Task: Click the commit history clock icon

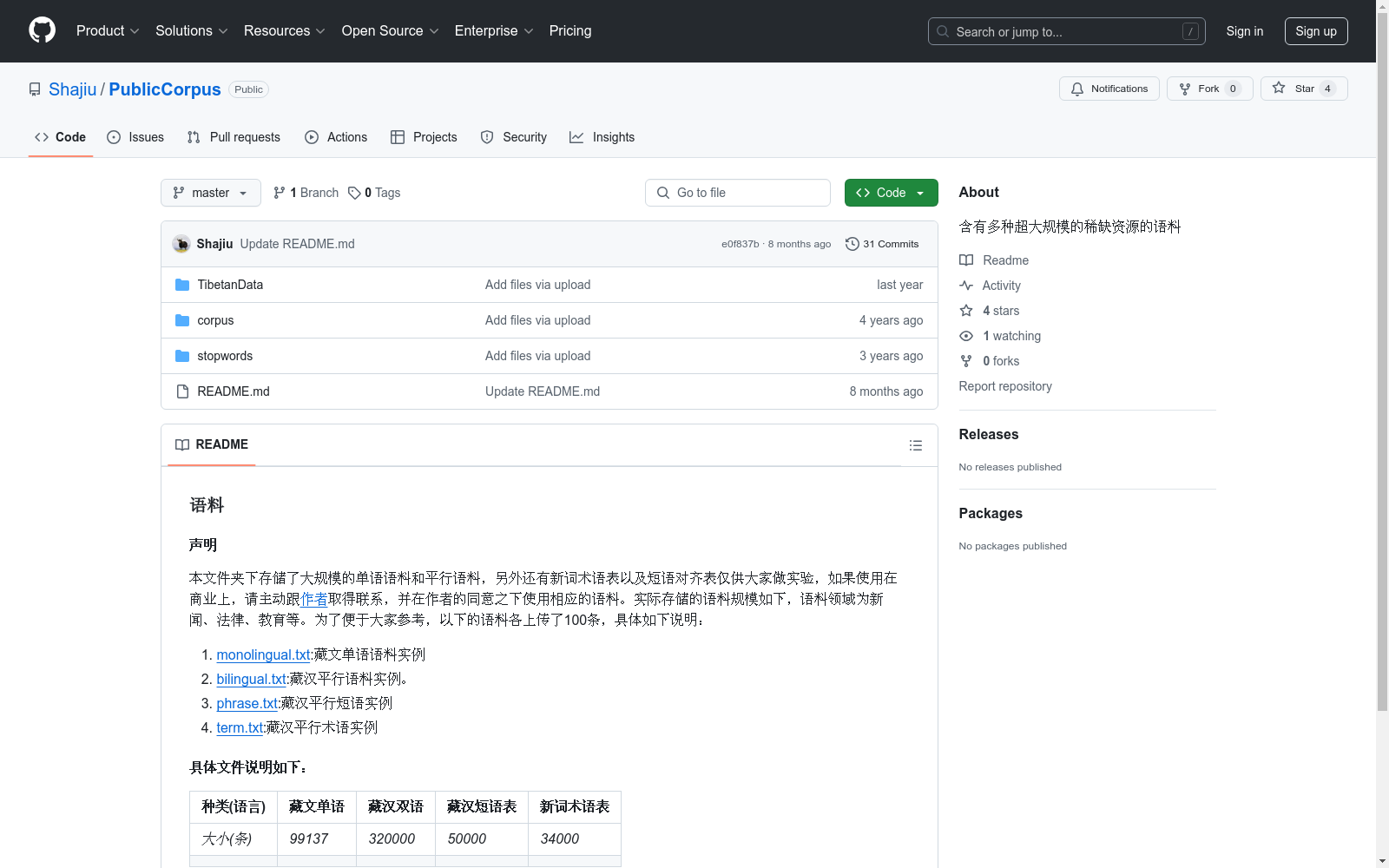Action: 852,244
